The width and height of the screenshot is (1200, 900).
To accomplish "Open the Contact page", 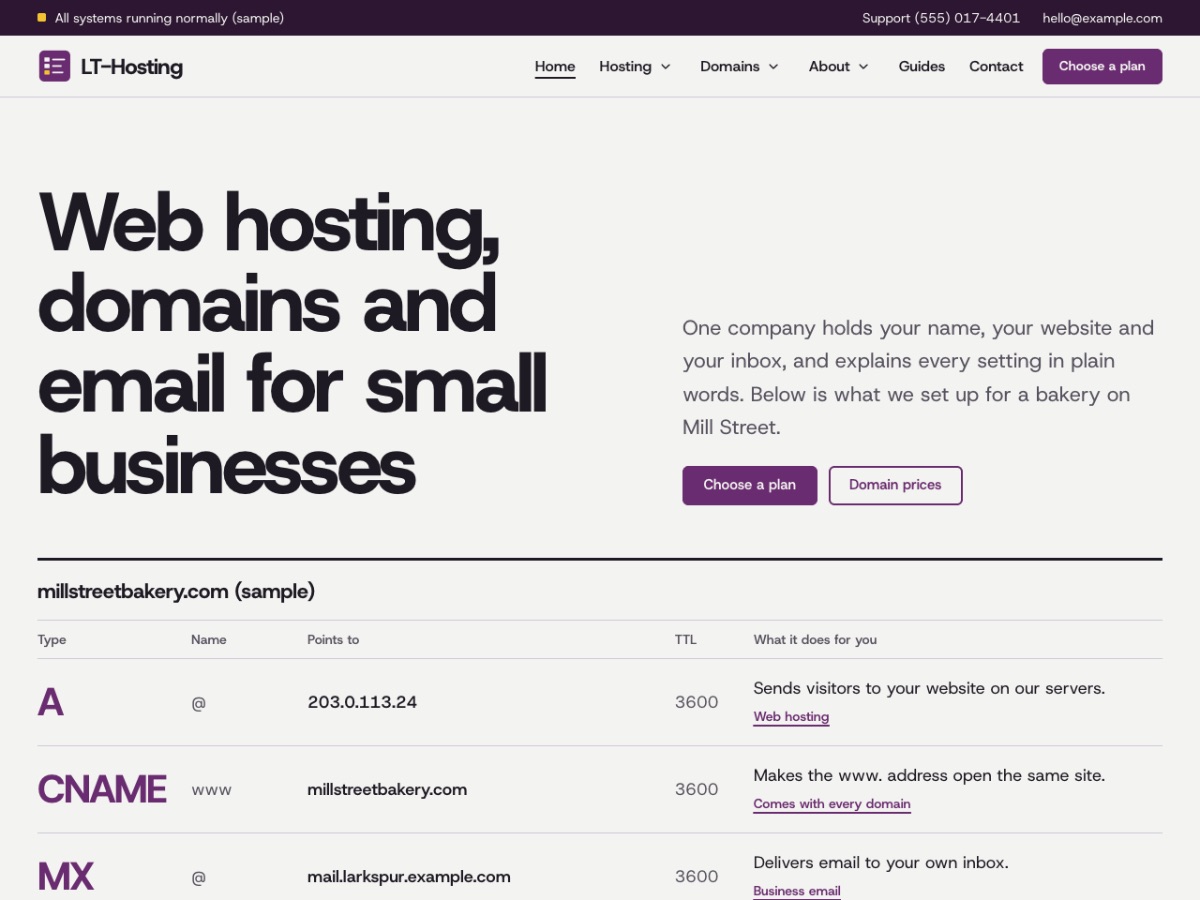I will point(996,66).
